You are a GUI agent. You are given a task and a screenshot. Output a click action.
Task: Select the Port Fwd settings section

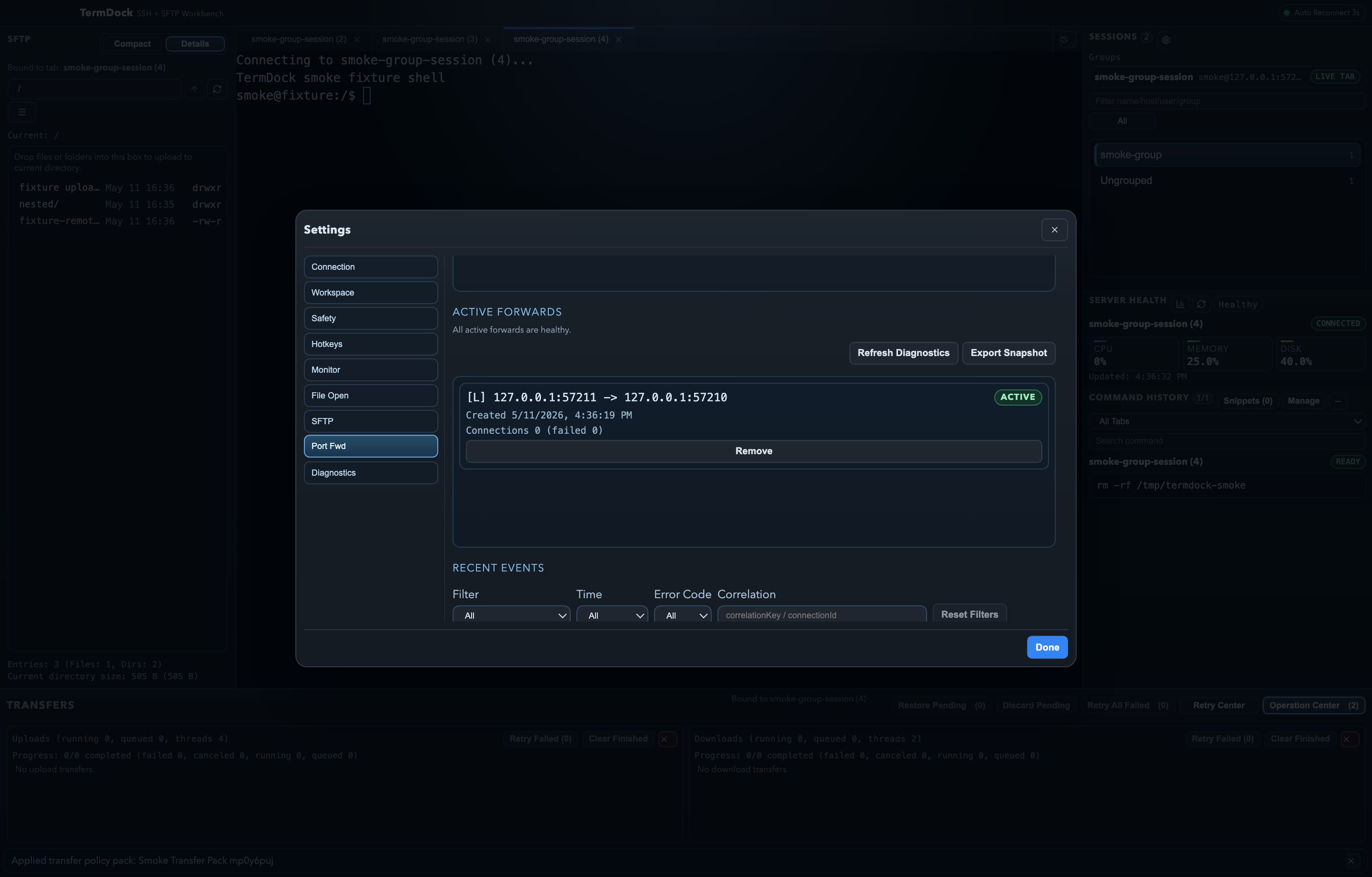tap(371, 446)
